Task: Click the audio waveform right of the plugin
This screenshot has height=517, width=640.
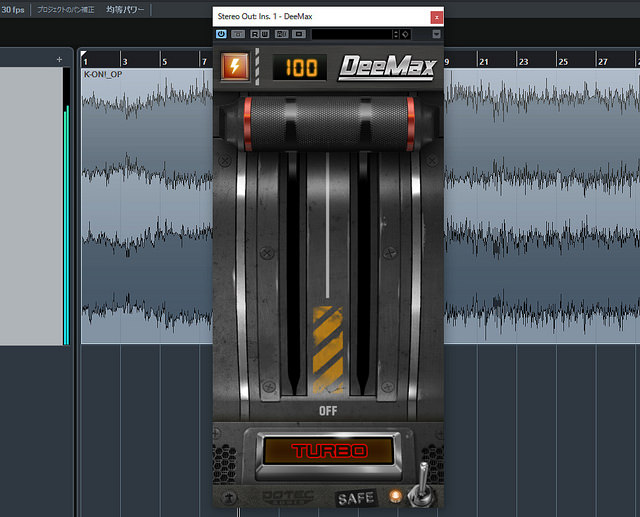Action: coord(542,206)
